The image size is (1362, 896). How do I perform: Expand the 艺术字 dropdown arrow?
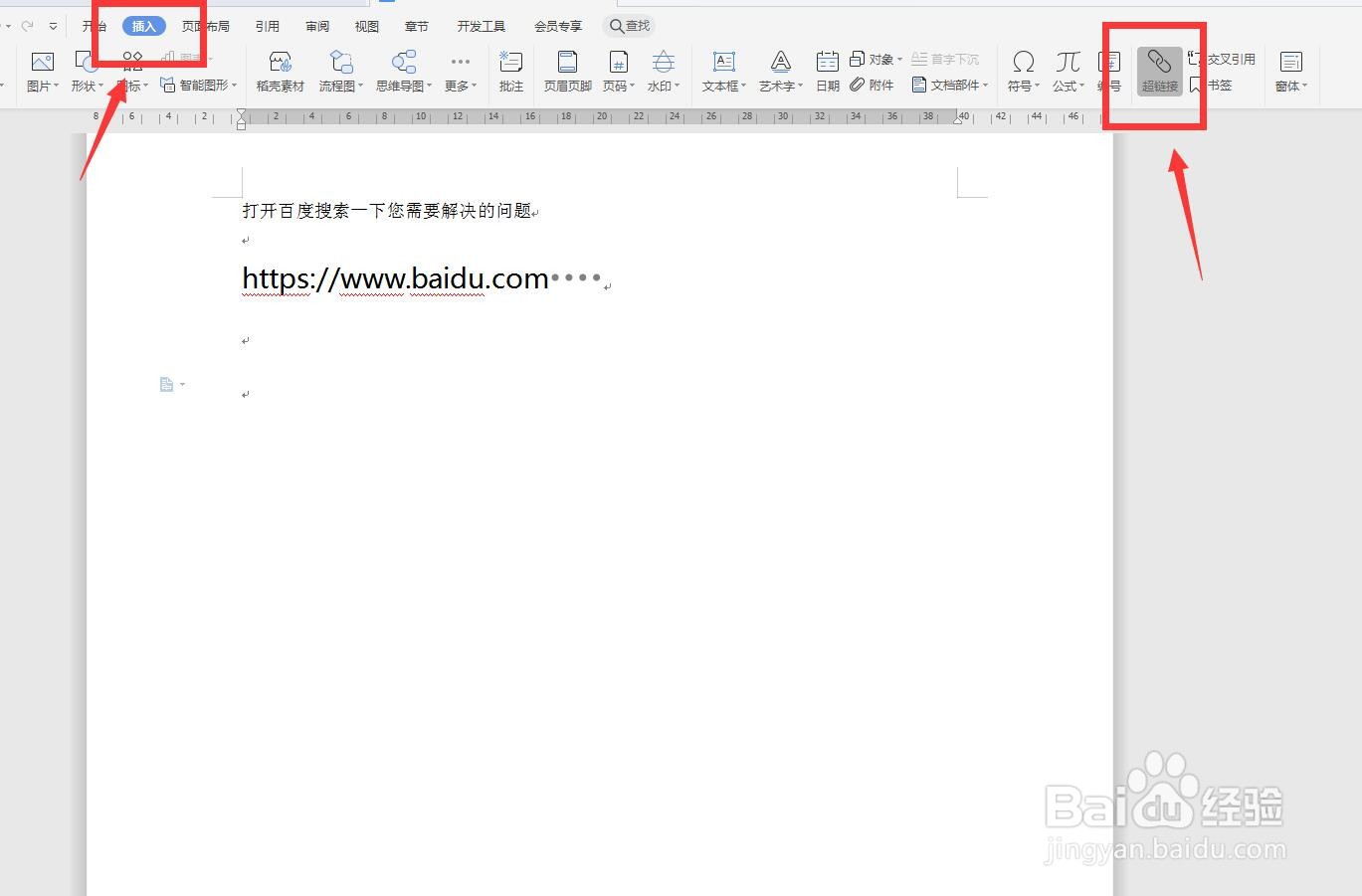point(801,87)
